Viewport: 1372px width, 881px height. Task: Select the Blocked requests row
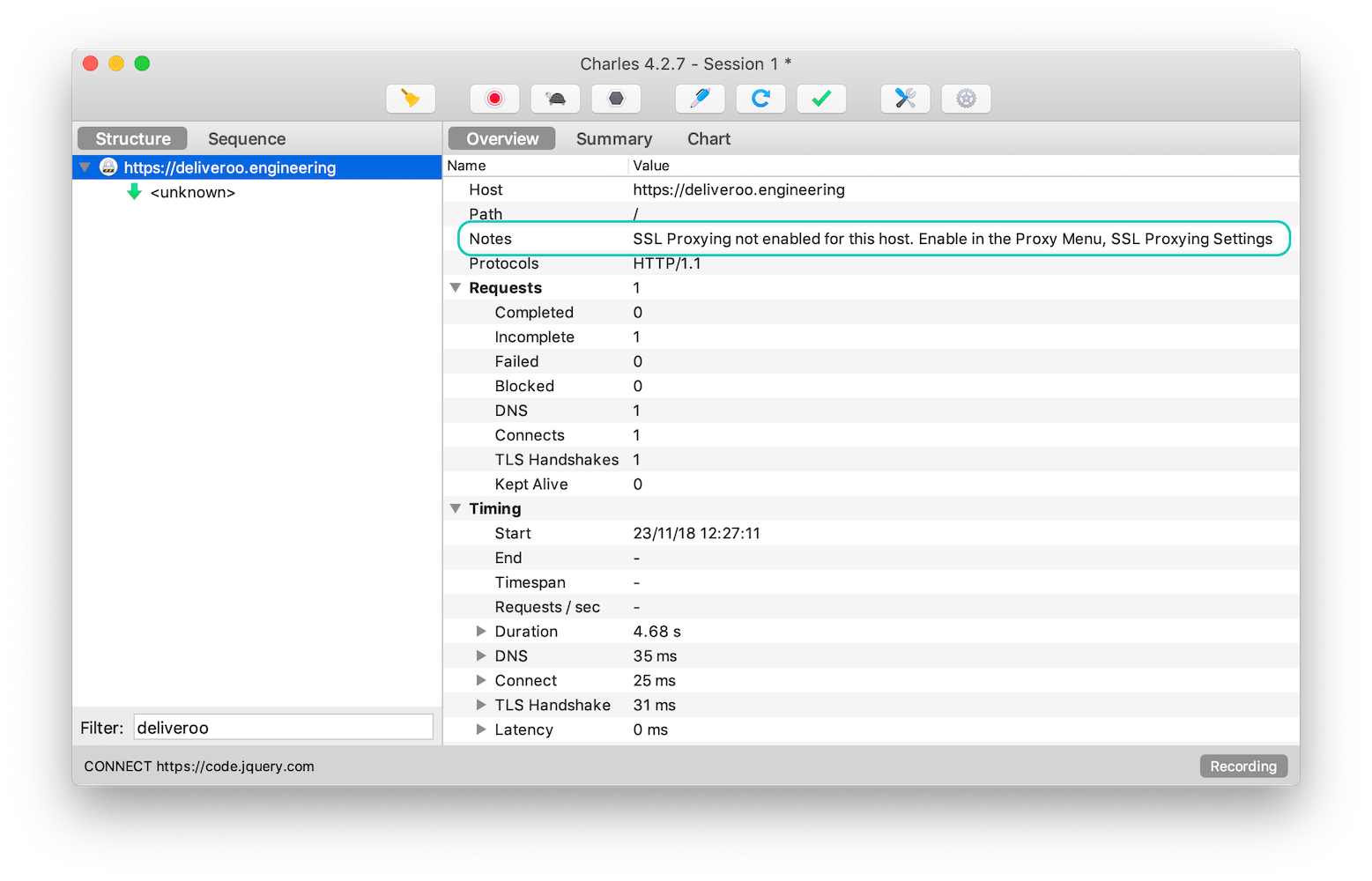coord(871,386)
